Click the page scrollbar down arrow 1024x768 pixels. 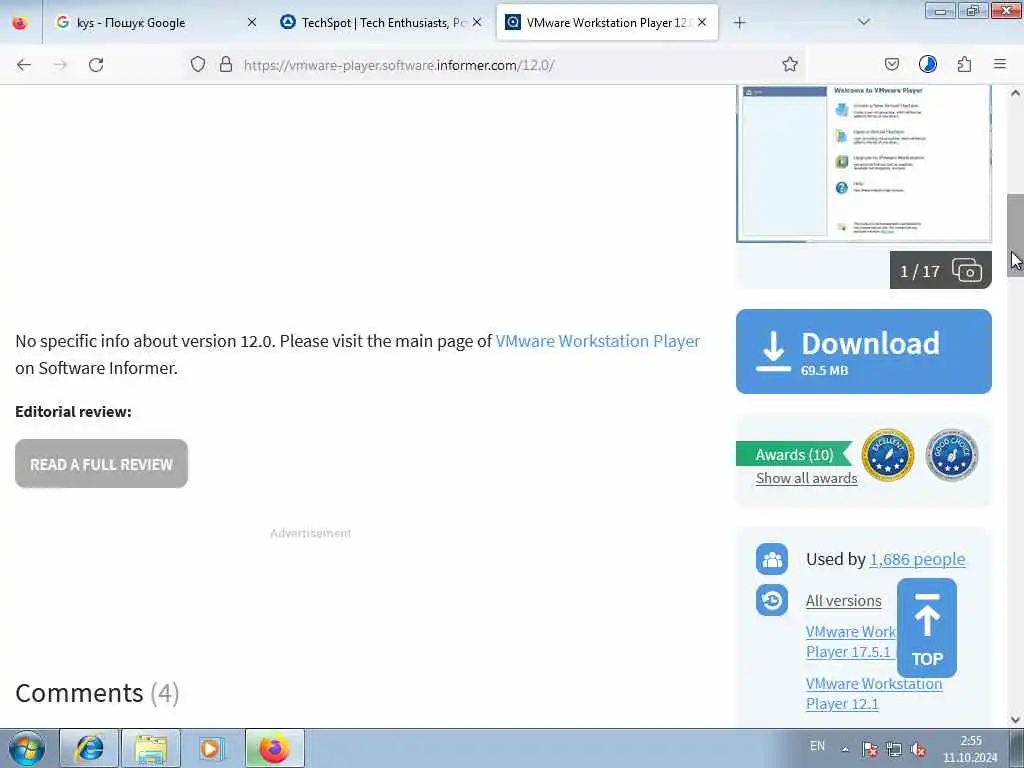1015,720
